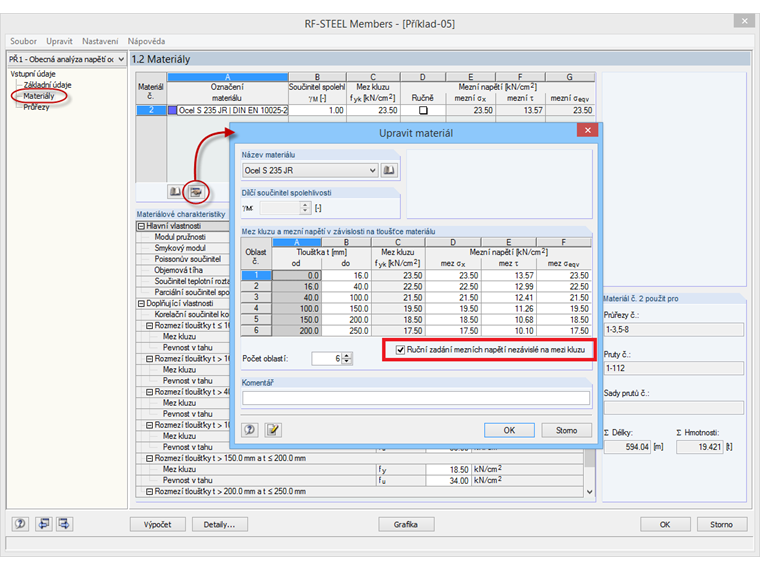The image size is (760, 570).
Task: Click the Komentář input field
Action: point(416,398)
